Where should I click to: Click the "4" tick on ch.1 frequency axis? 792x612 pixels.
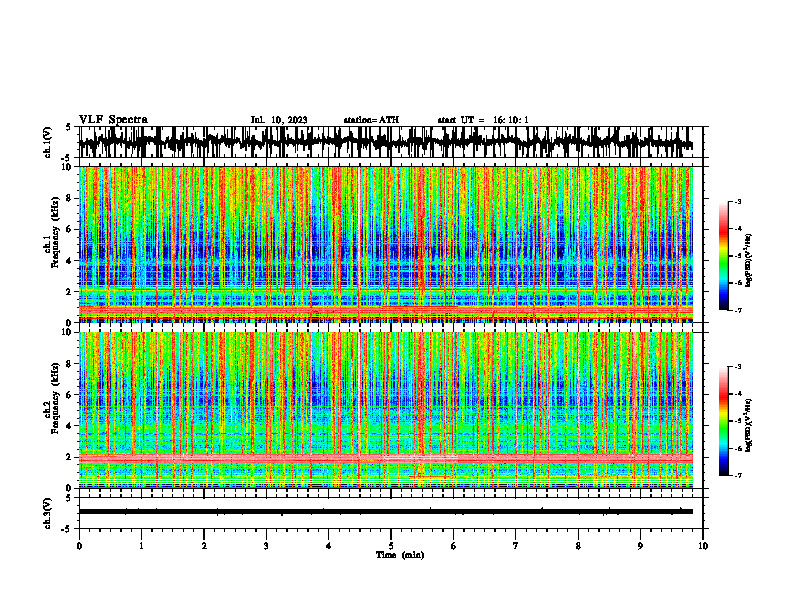(70, 261)
